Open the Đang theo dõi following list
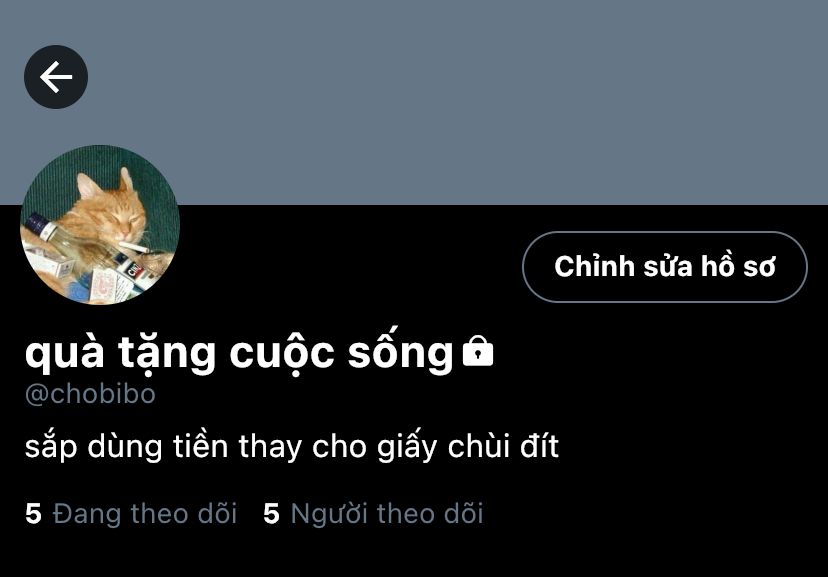The width and height of the screenshot is (828, 577). click(x=131, y=514)
